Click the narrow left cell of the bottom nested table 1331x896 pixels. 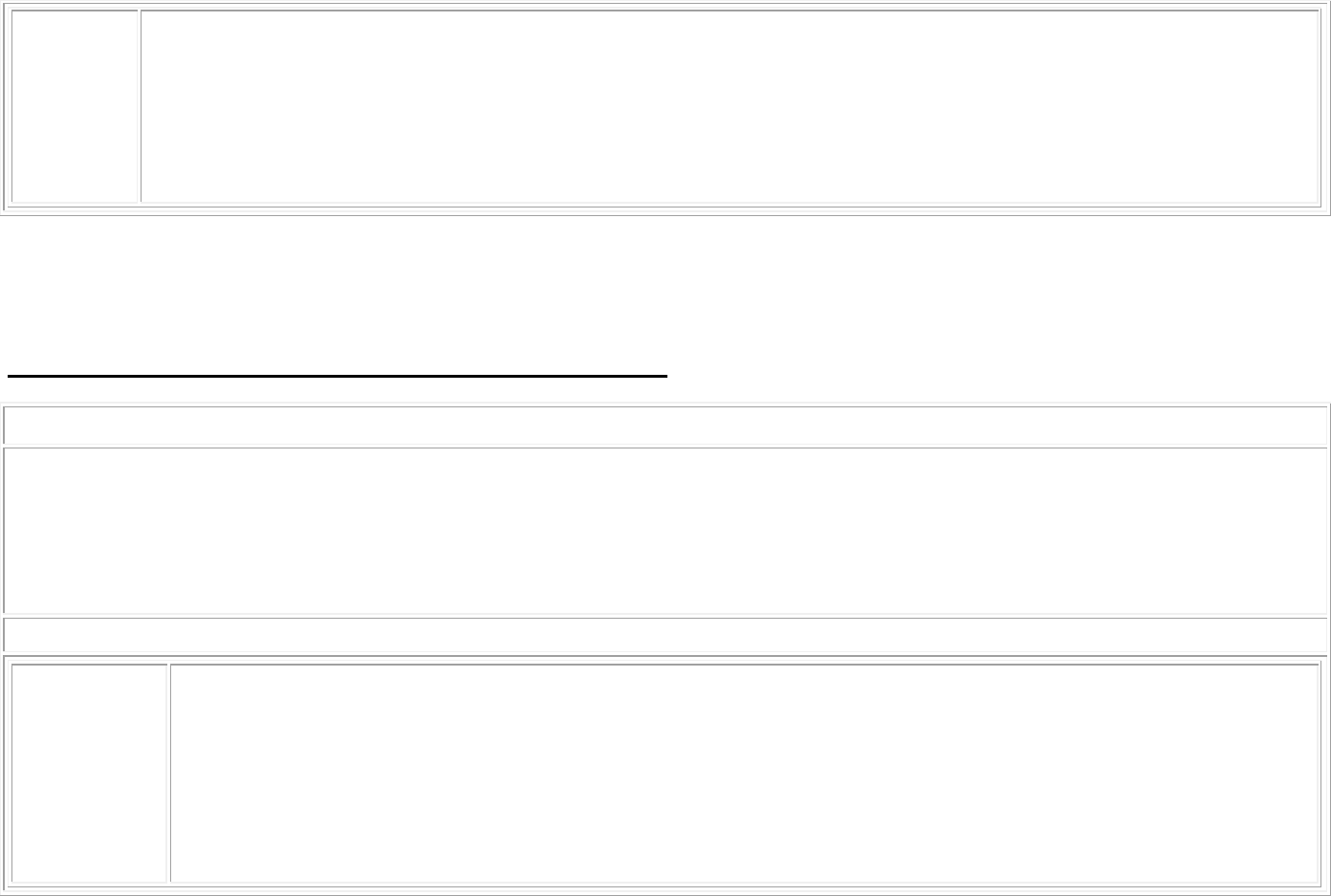coord(89,773)
